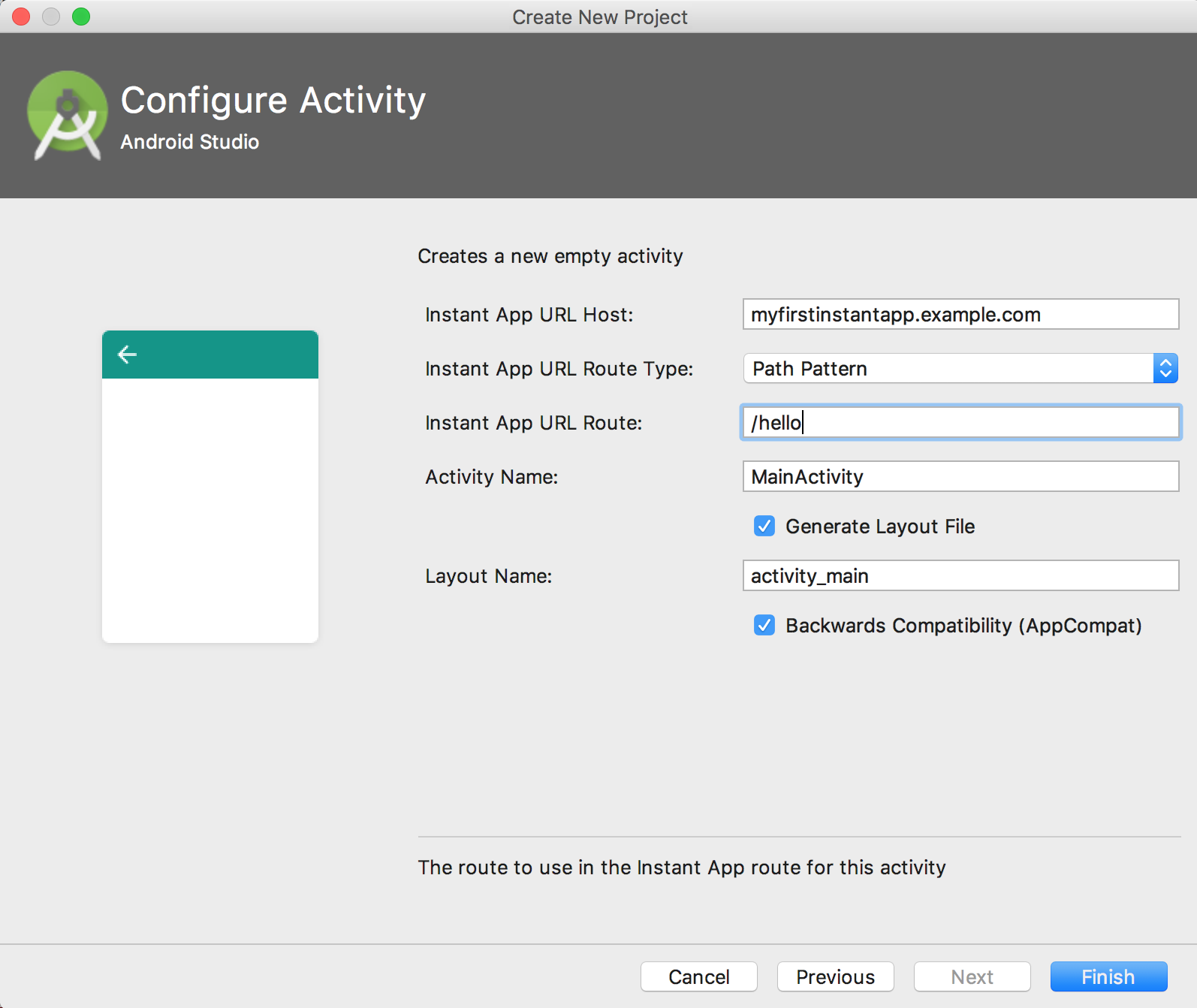The height and width of the screenshot is (1008, 1197).
Task: Click the Instant App URL Route field
Action: click(960, 422)
